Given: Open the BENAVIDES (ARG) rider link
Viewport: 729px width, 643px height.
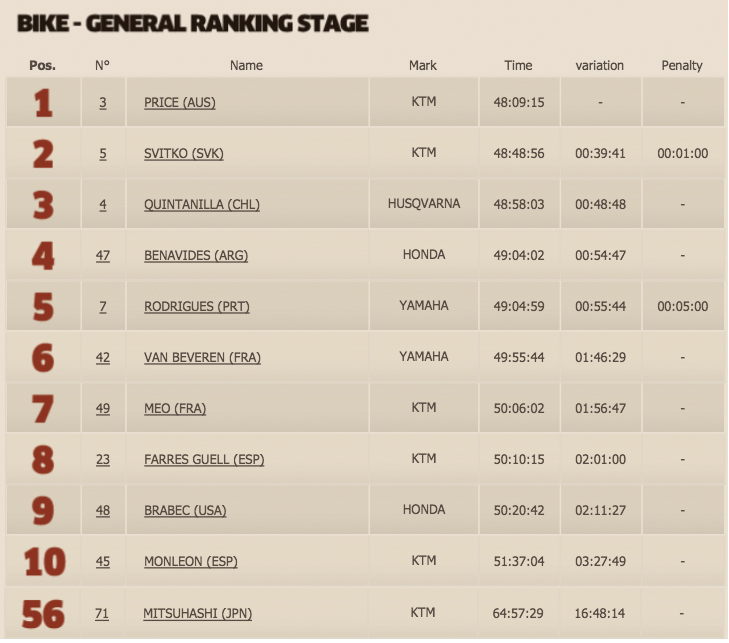Looking at the screenshot, I should [196, 255].
